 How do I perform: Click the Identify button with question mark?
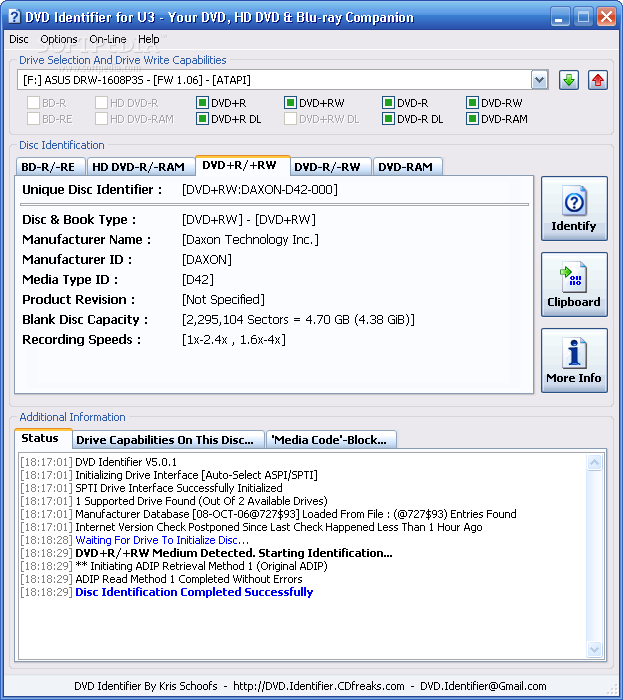[x=574, y=208]
